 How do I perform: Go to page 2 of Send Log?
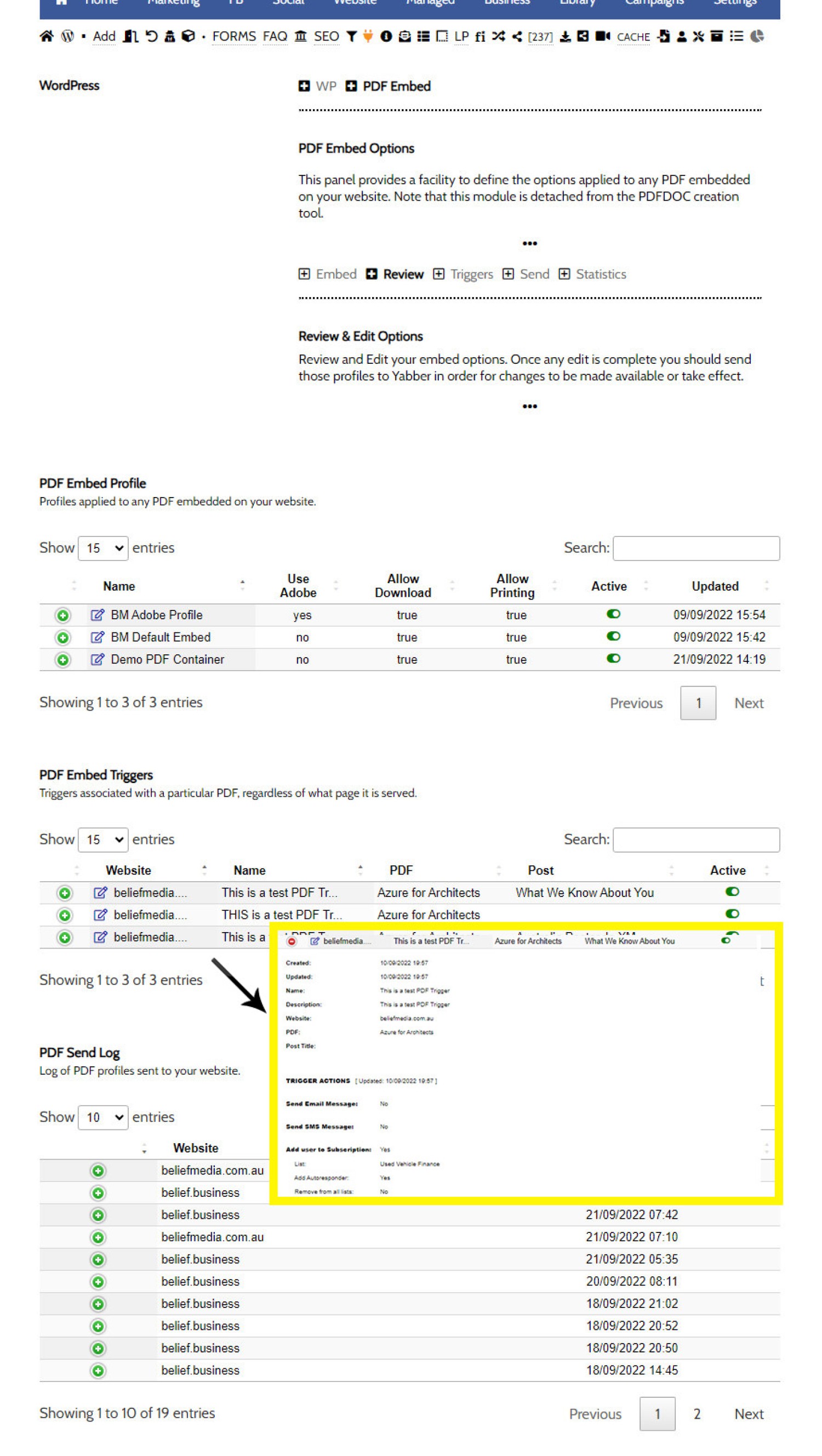pyautogui.click(x=697, y=1414)
